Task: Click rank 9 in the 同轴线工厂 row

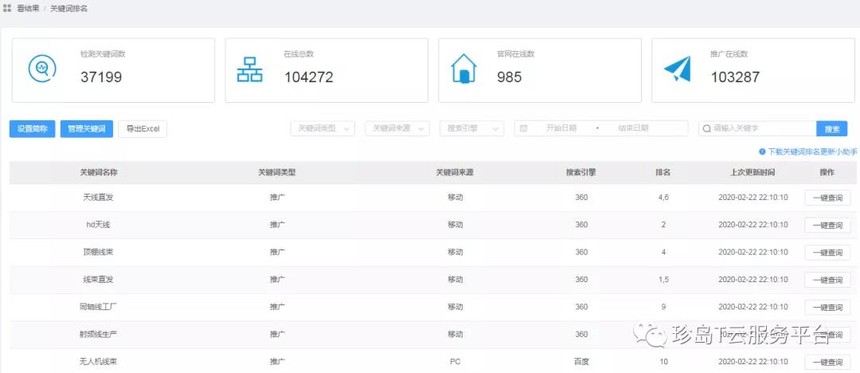Action: click(663, 307)
